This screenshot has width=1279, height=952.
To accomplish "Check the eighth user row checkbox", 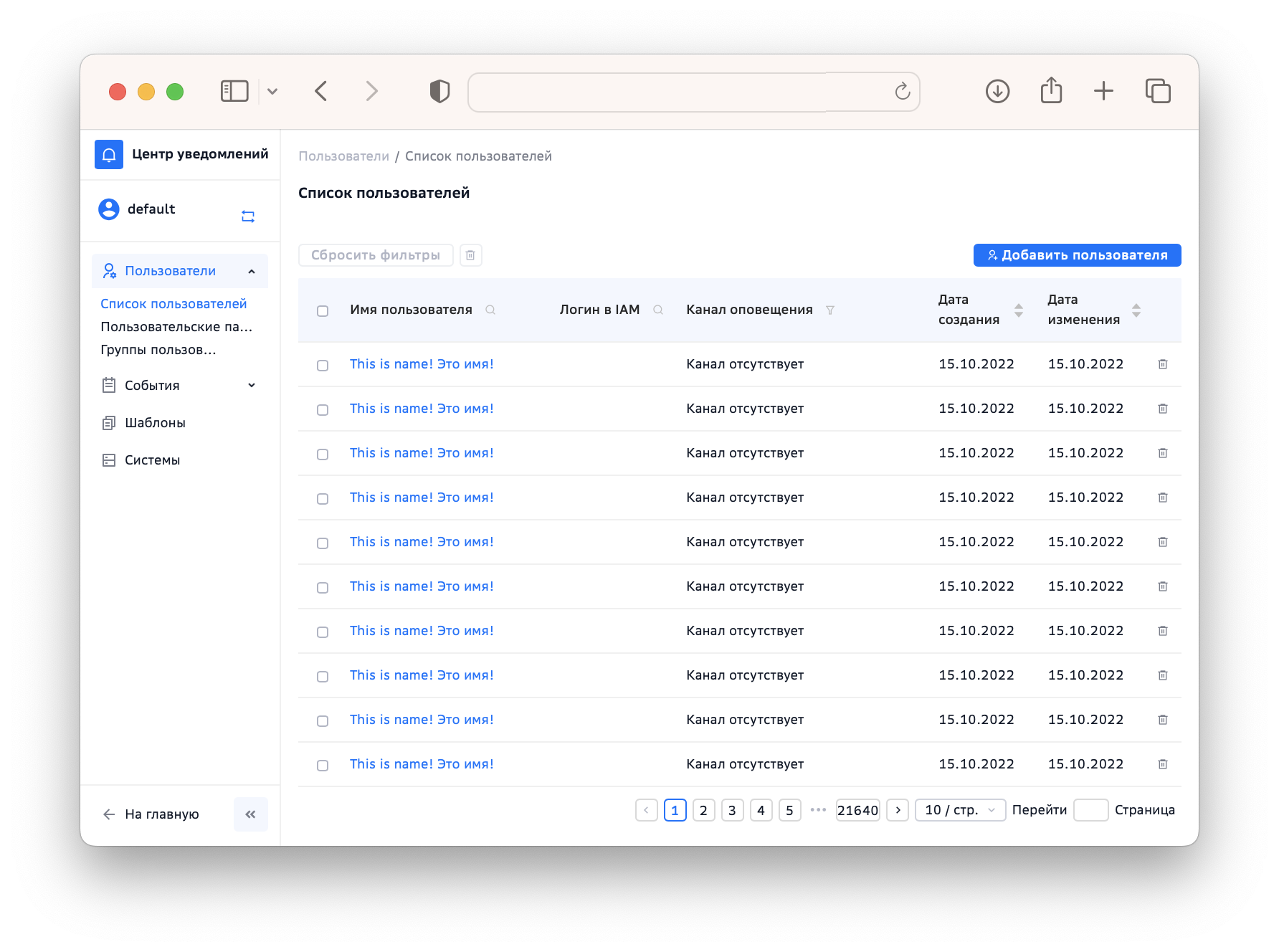I will (323, 677).
